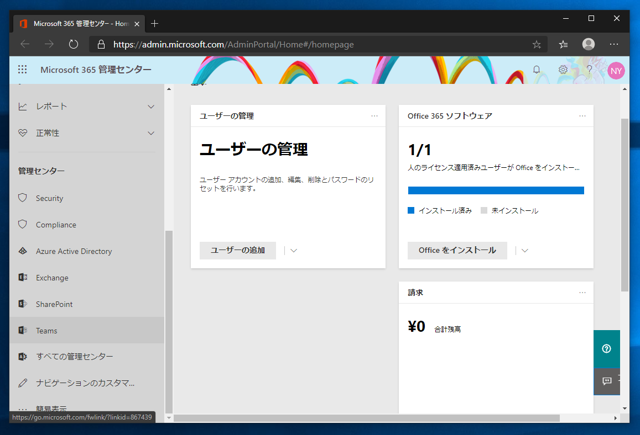The height and width of the screenshot is (435, 640).
Task: Open the NY account avatar
Action: coord(616,71)
